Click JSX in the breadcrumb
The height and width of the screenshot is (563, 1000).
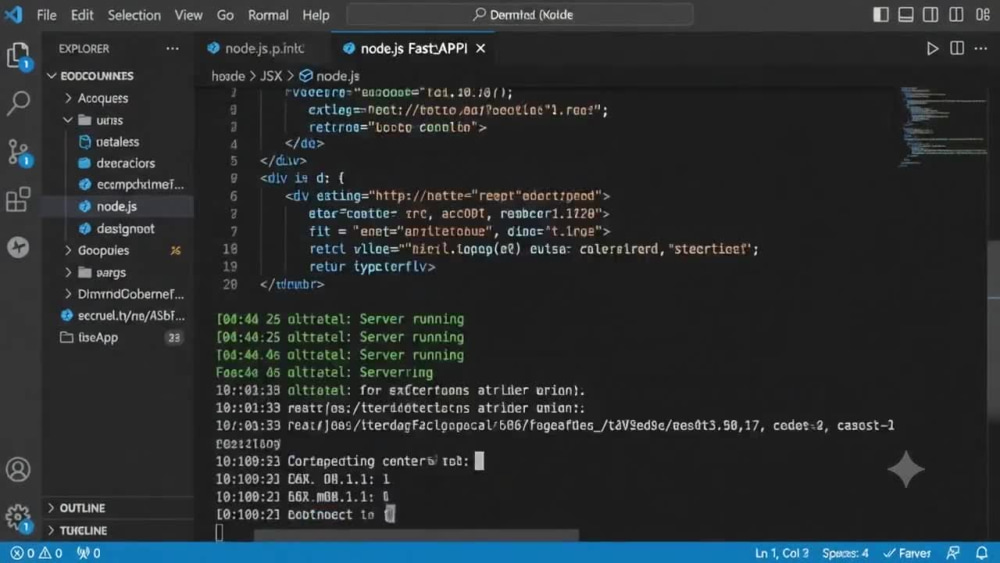click(271, 76)
